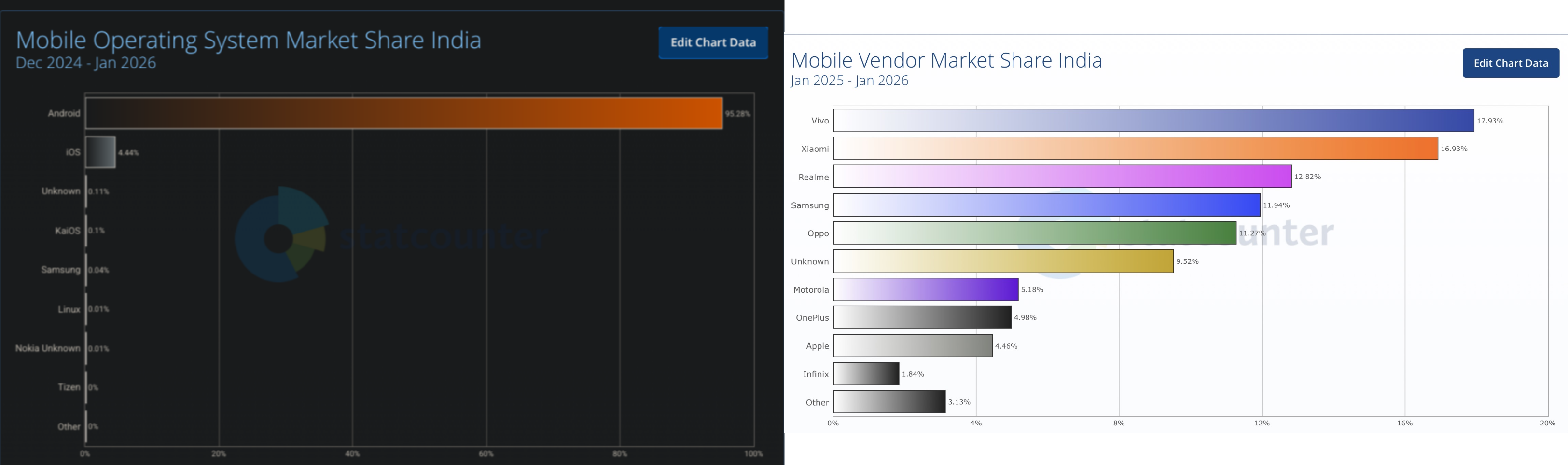Click the Unknown label in the OS chart
Viewport: 1568px width, 465px height.
[x=61, y=191]
